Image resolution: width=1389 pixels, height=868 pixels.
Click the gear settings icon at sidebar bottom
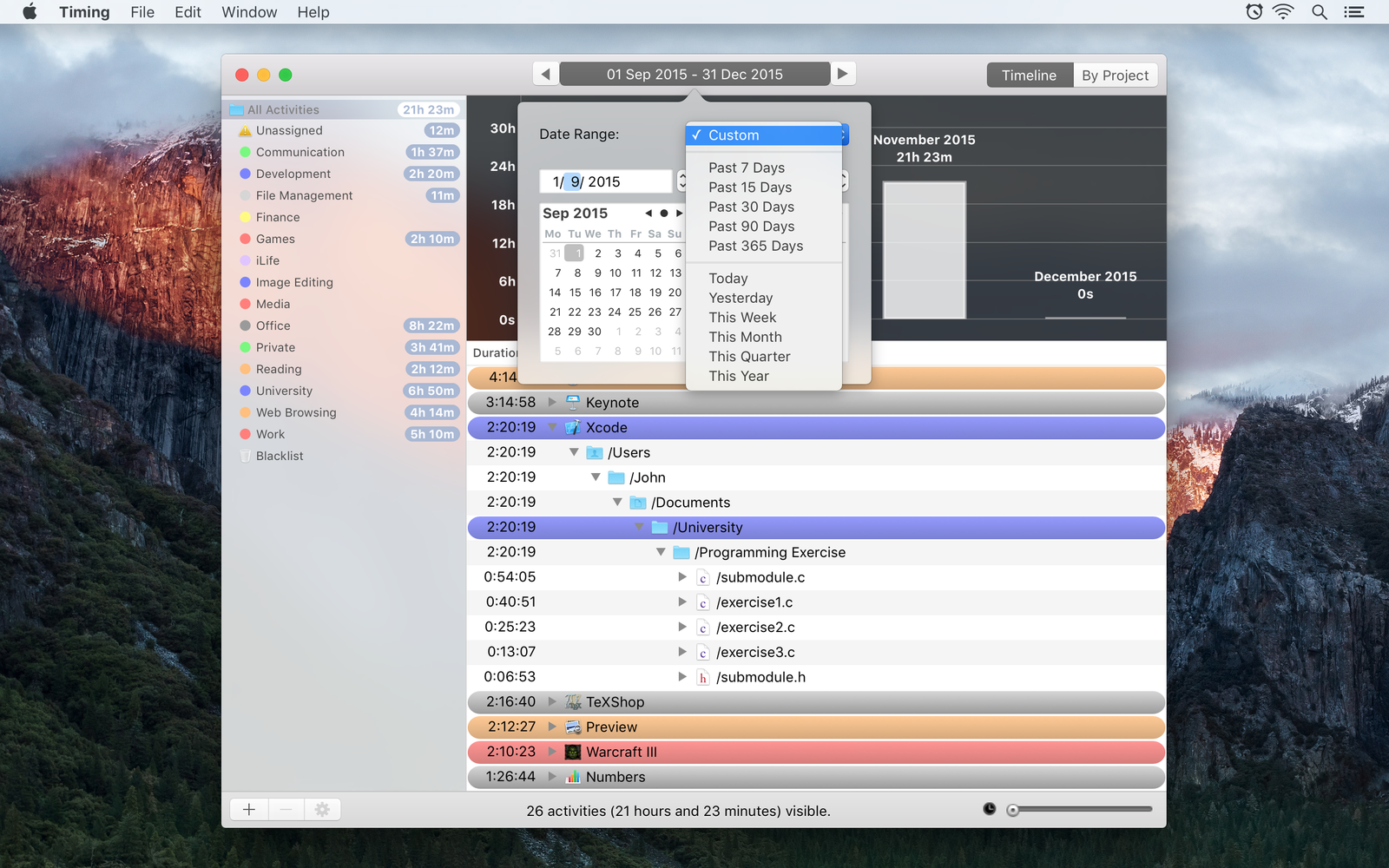[x=322, y=809]
